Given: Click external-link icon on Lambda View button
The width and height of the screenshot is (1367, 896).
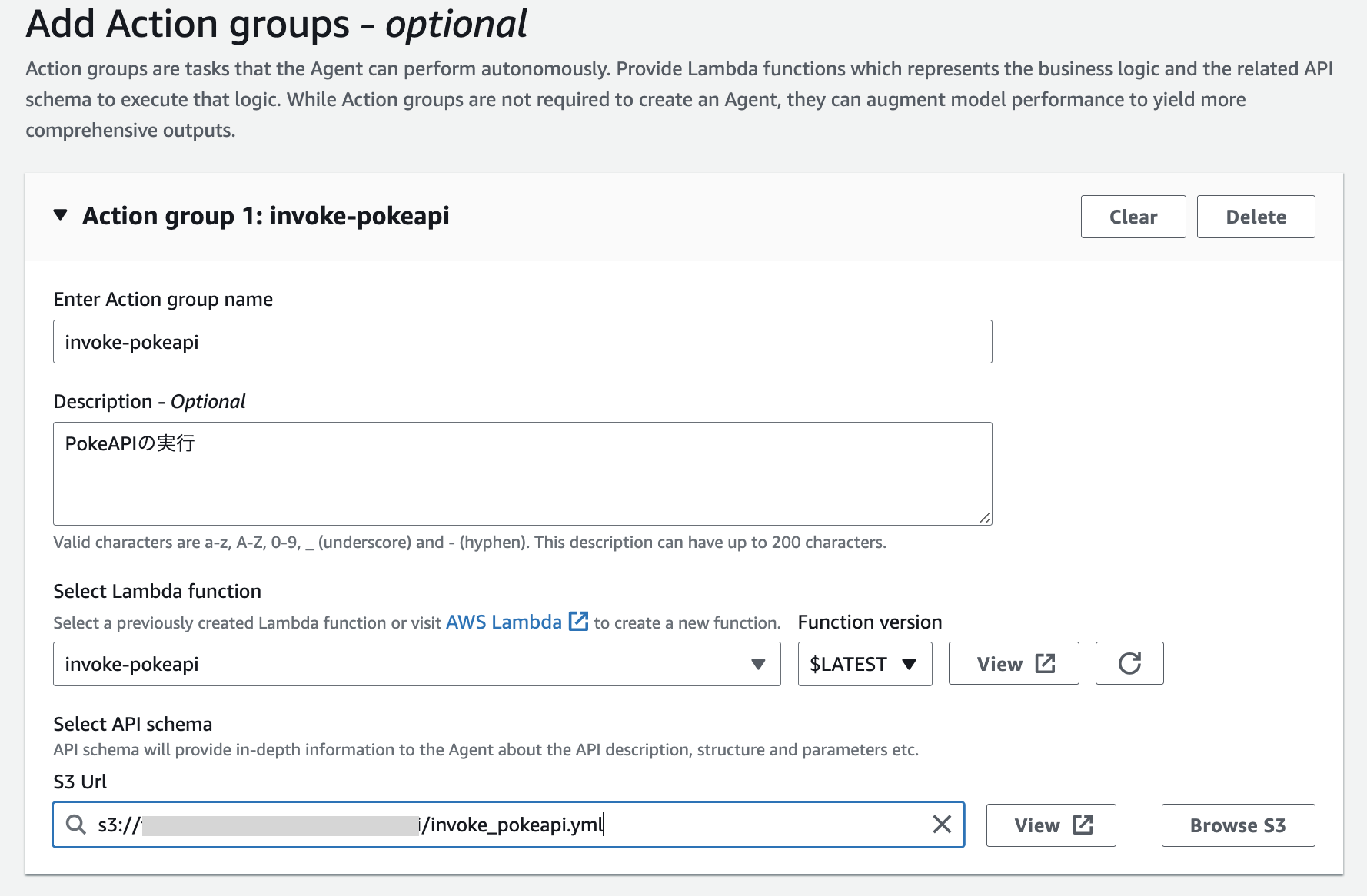Looking at the screenshot, I should (x=1045, y=663).
